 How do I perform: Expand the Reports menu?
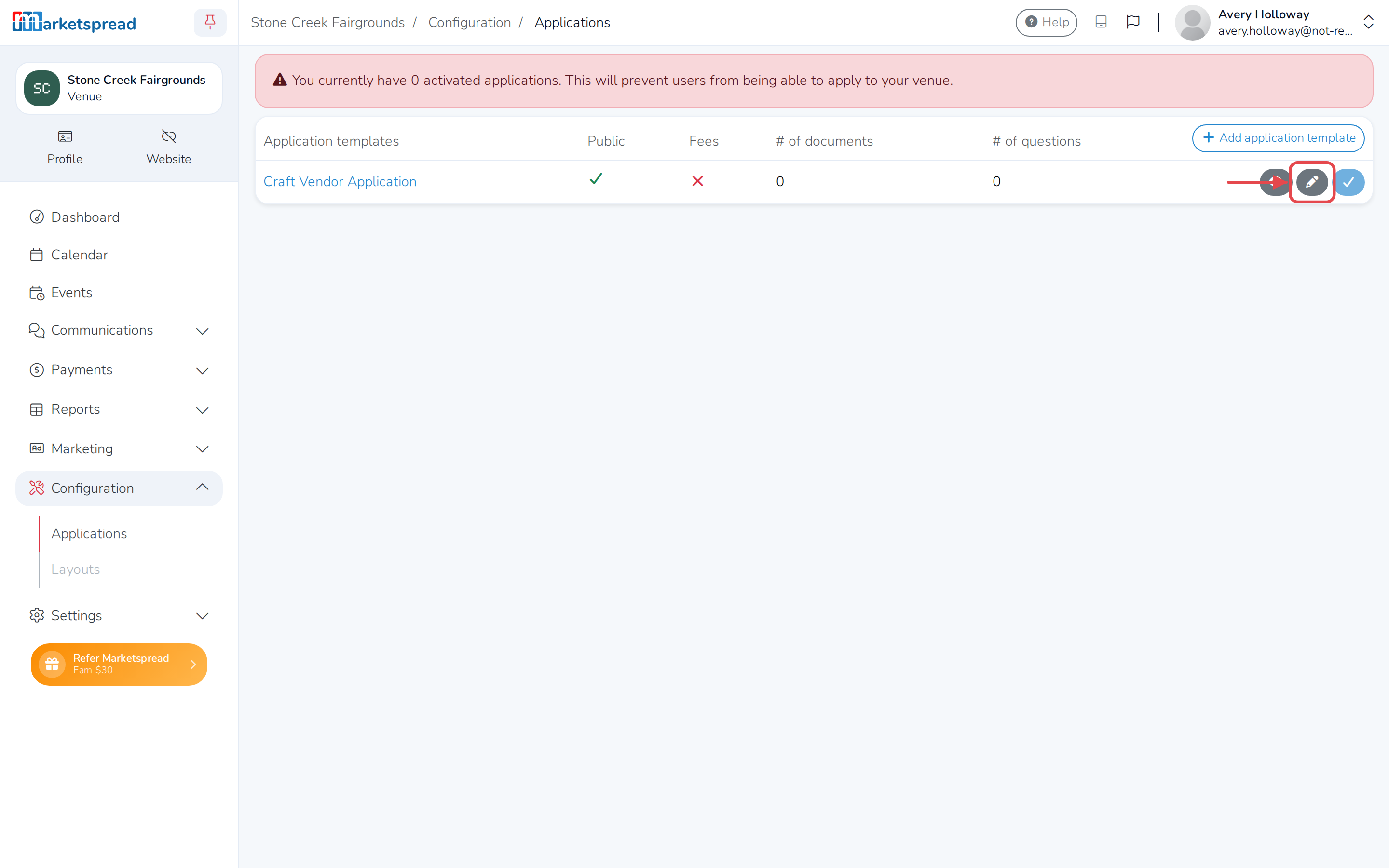pyautogui.click(x=119, y=410)
